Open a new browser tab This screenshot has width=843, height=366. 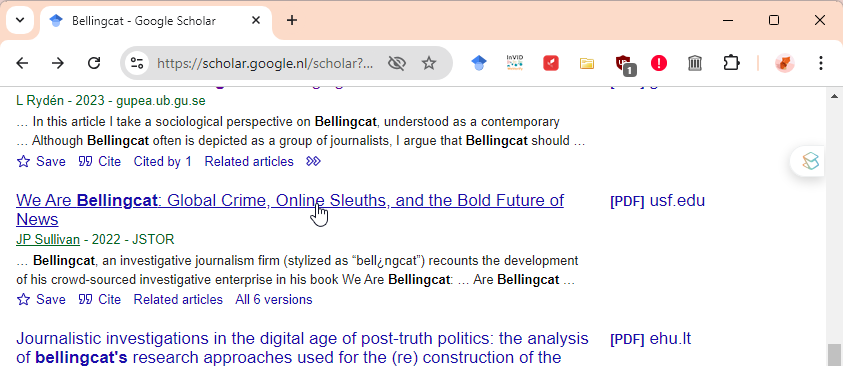pos(291,20)
